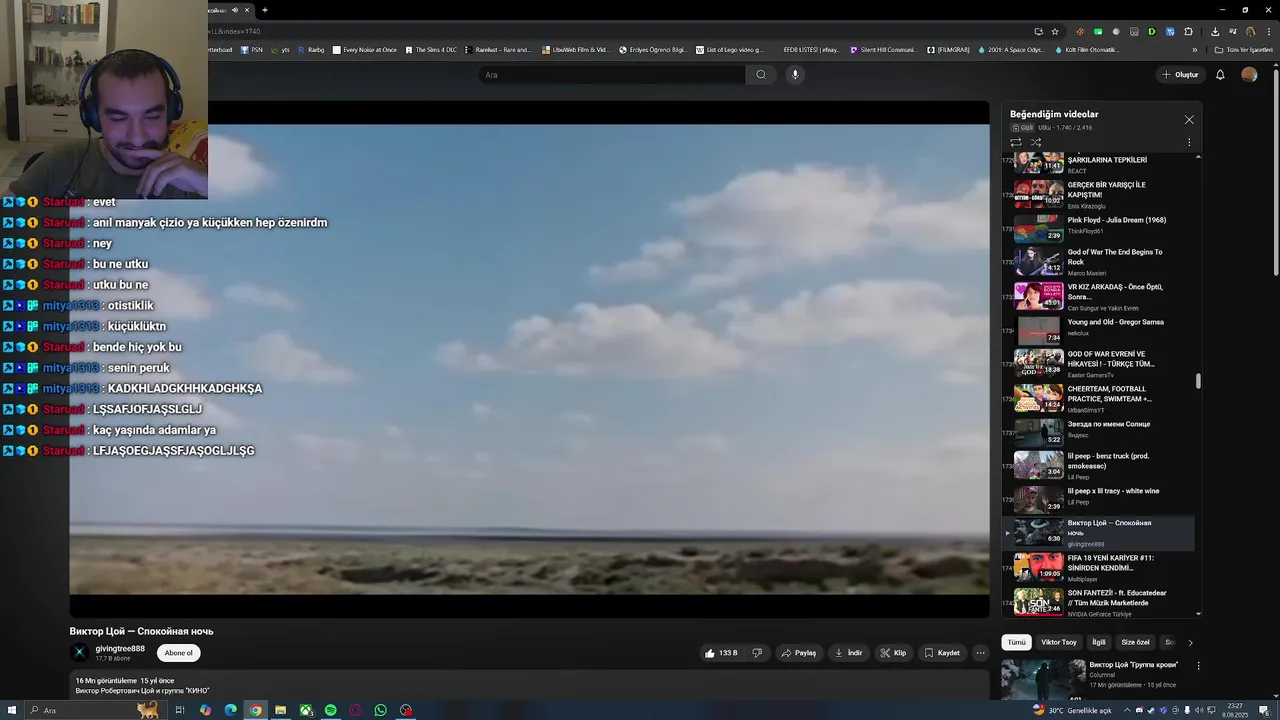Viewport: 1280px width, 720px height.
Task: Open Microsoft Edge from the taskbar
Action: (231, 710)
